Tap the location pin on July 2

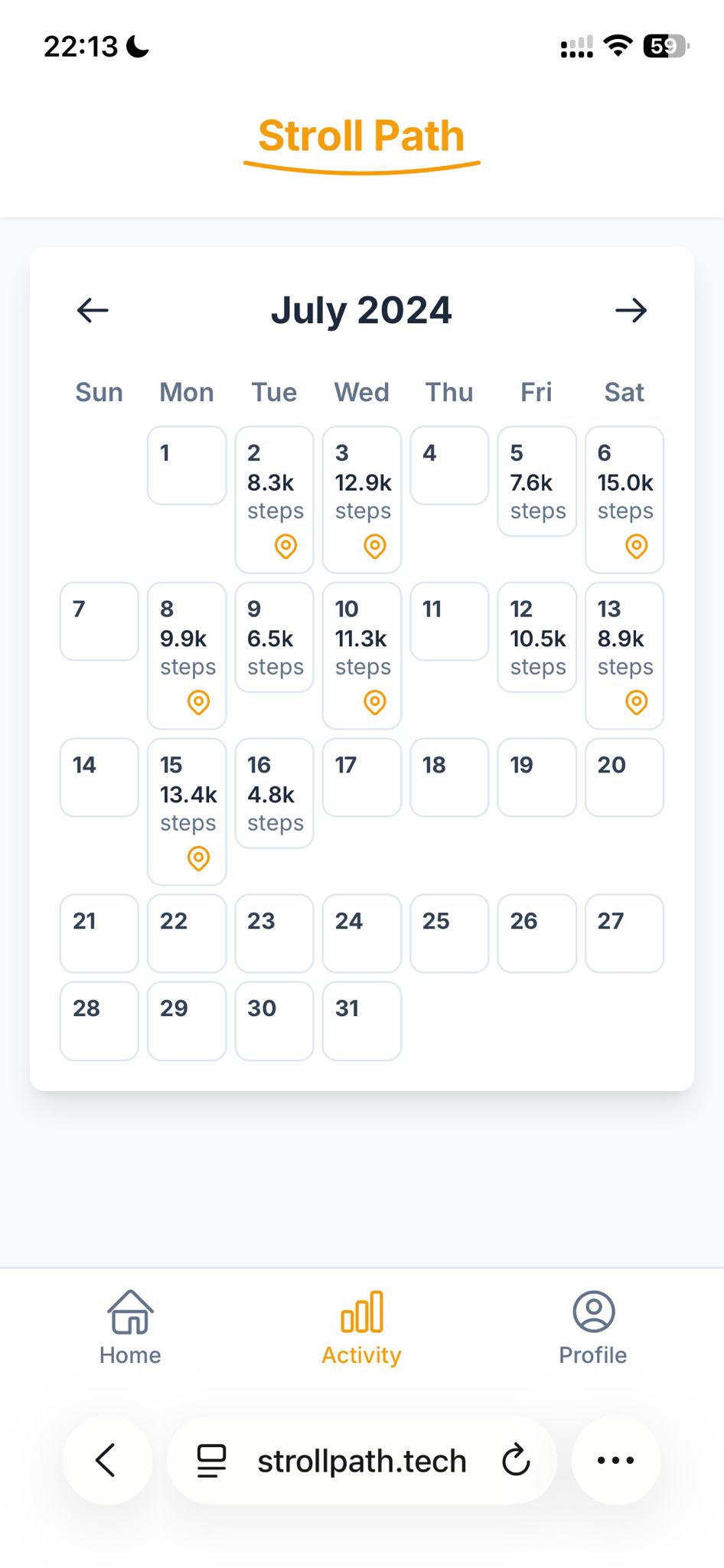click(285, 547)
